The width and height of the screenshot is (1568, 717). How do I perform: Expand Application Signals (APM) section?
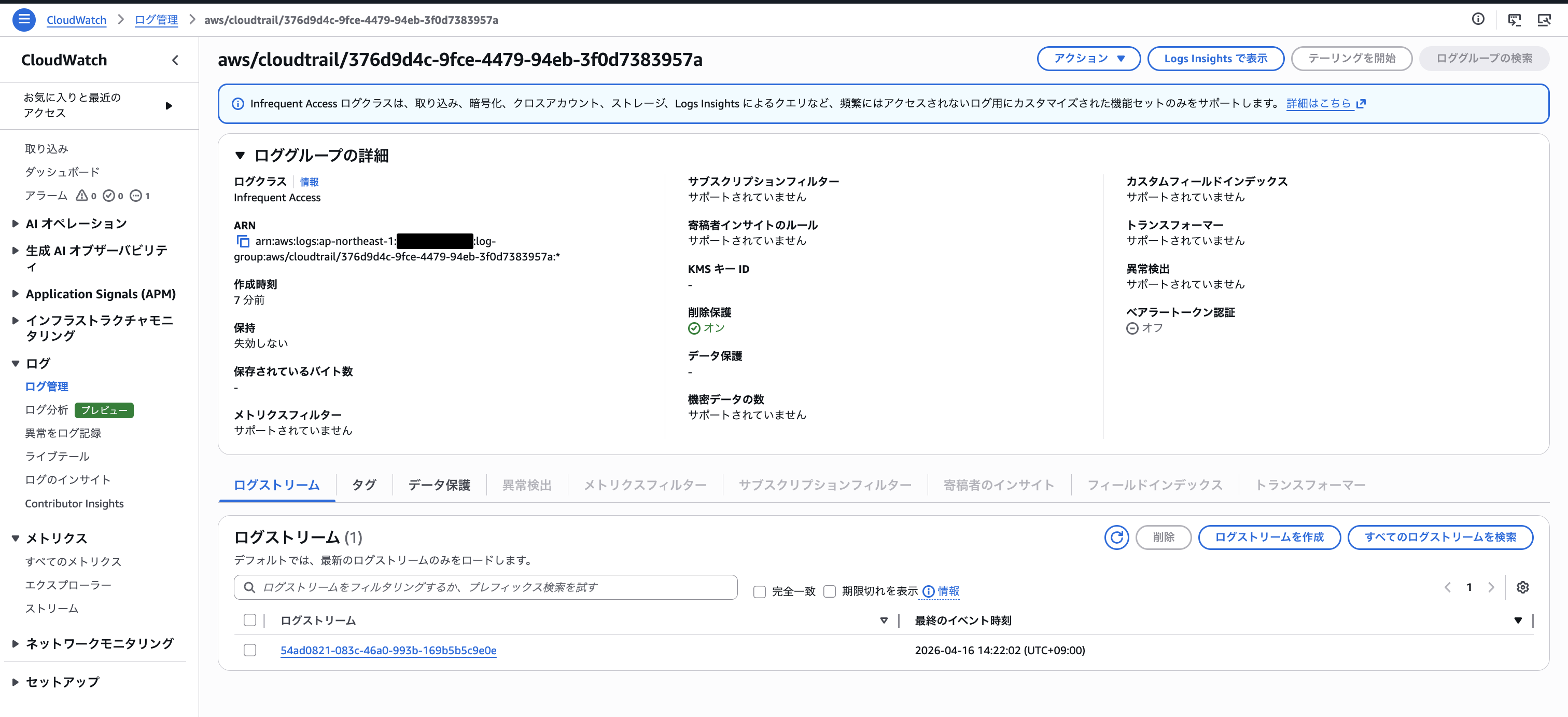[x=16, y=294]
